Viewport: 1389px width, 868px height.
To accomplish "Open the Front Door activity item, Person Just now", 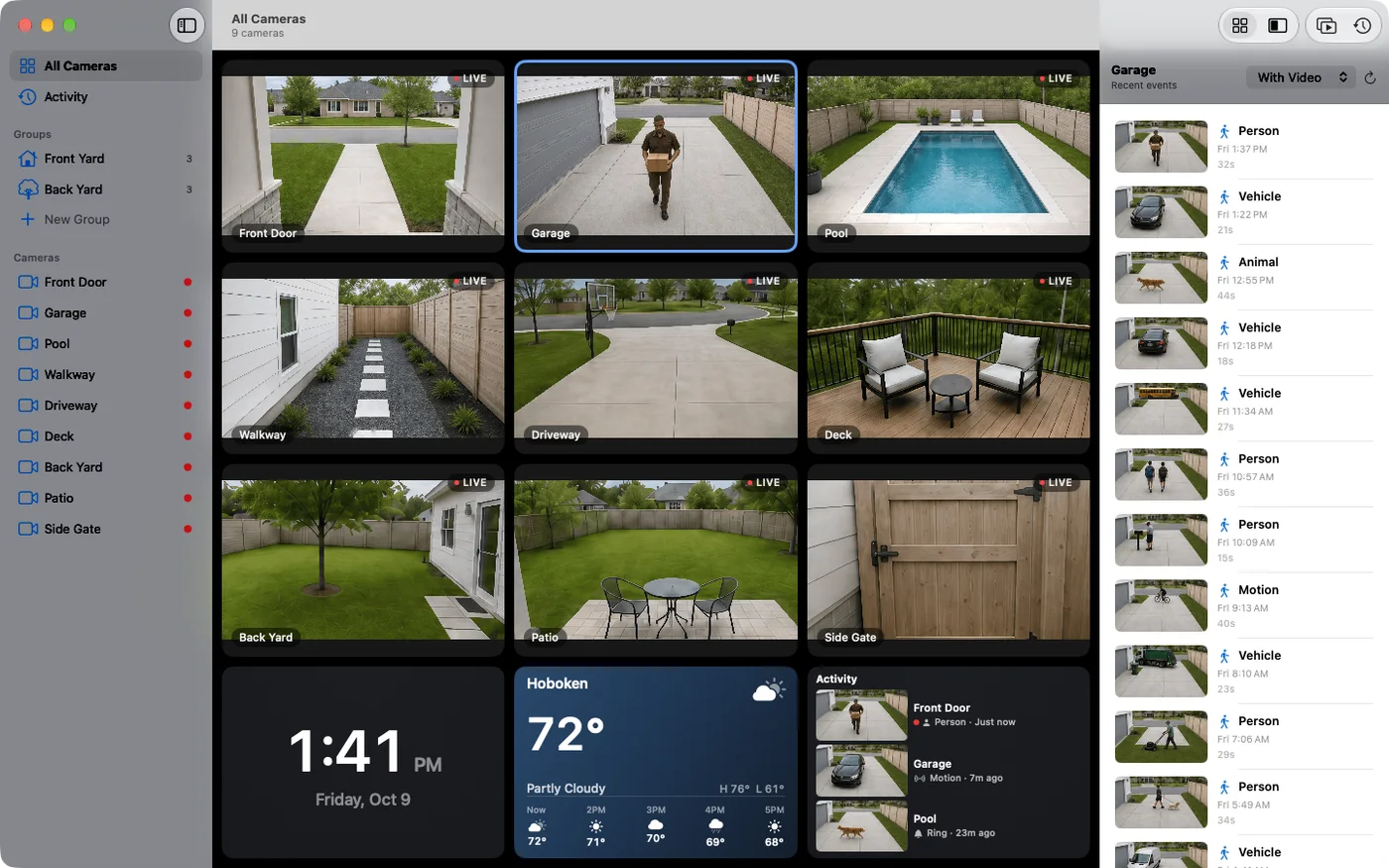I will (948, 715).
